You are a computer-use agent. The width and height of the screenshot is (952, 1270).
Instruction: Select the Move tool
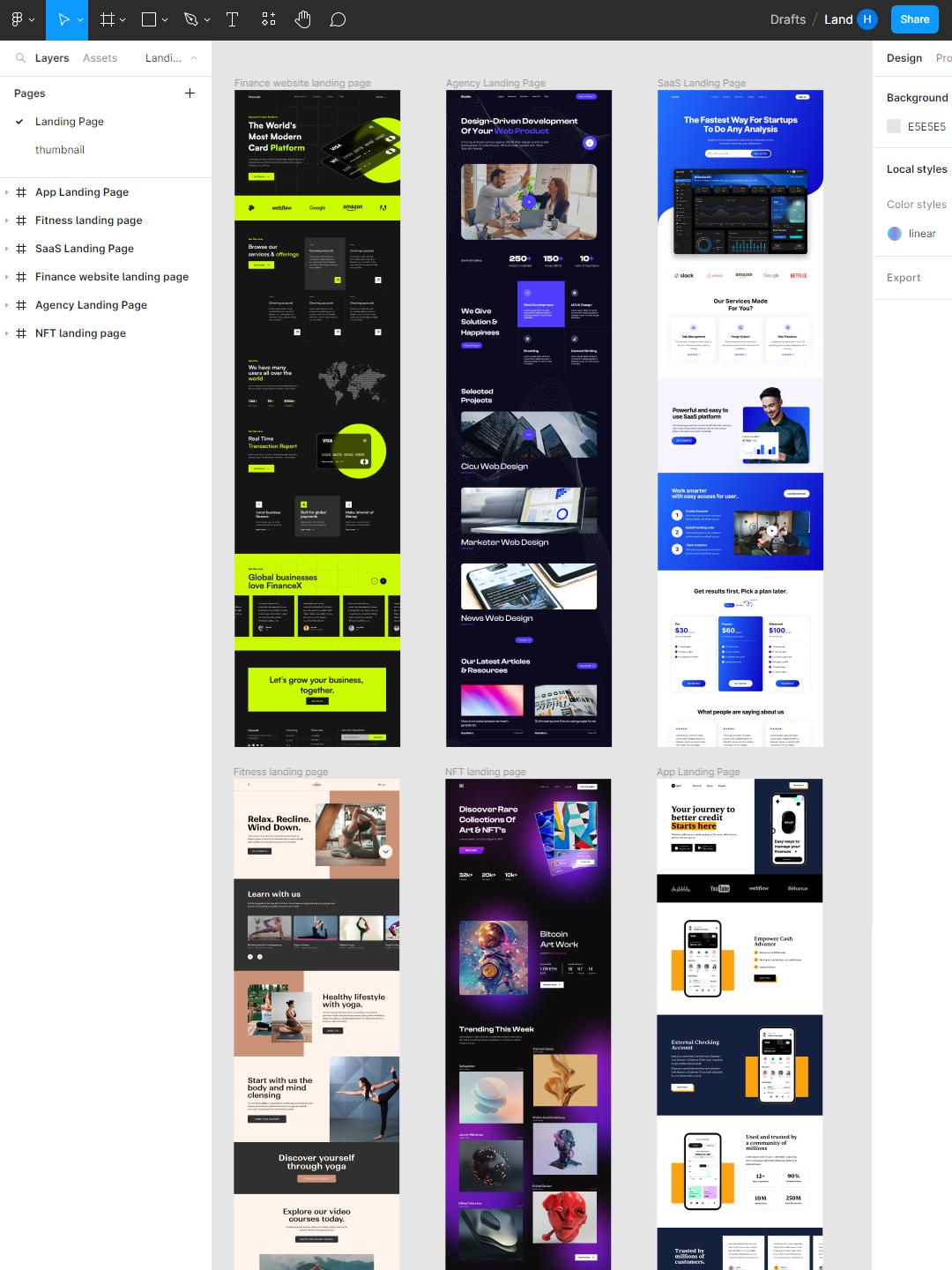point(63,19)
